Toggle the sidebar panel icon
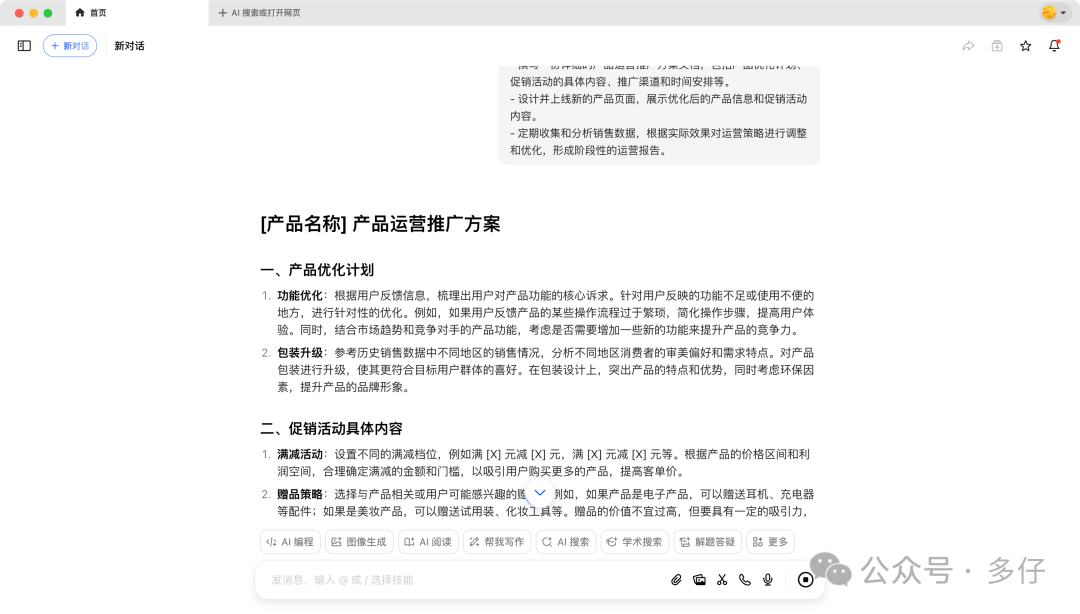The height and width of the screenshot is (614, 1080). tap(24, 46)
